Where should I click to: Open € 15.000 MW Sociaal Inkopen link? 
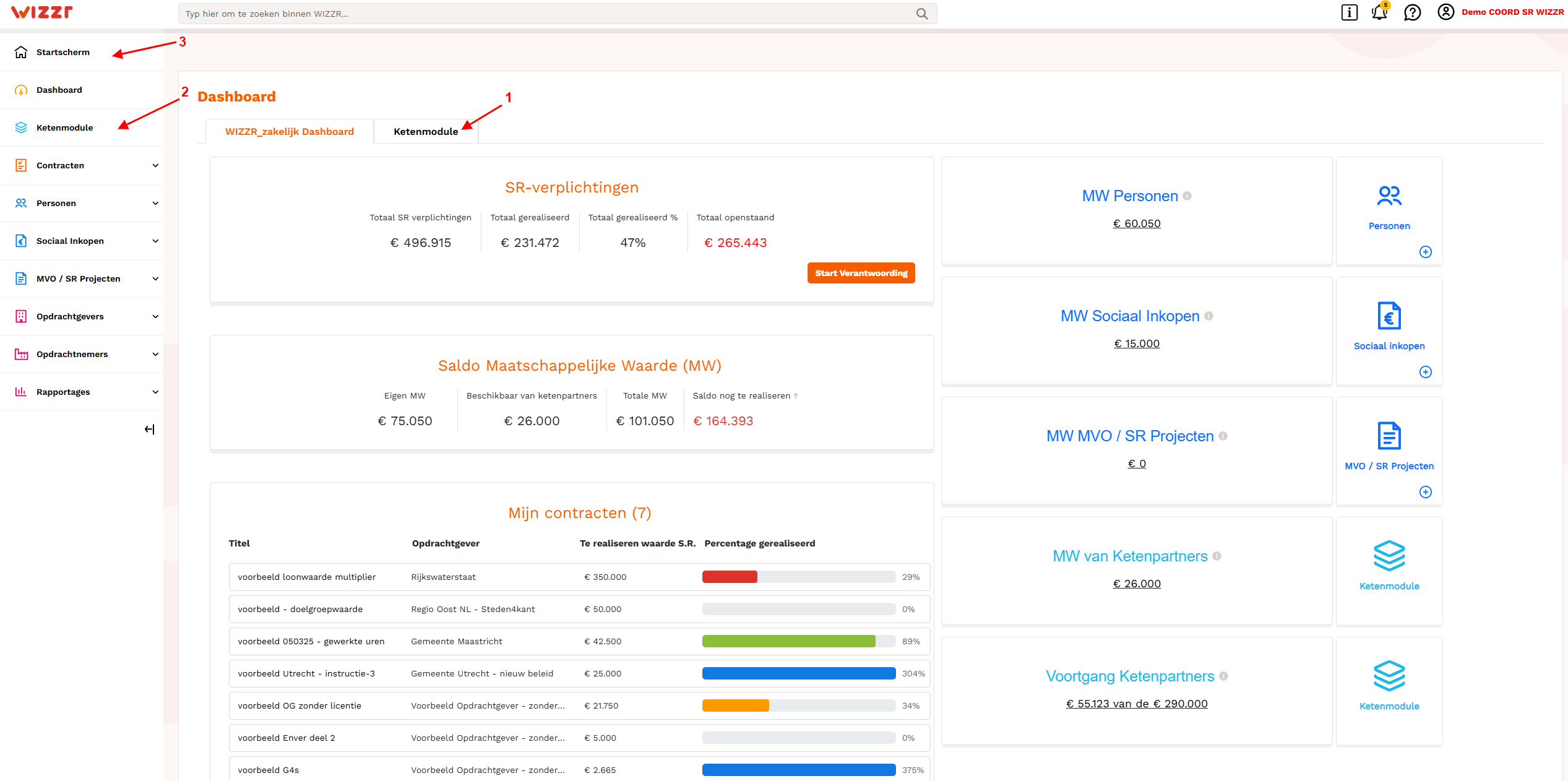click(x=1137, y=343)
